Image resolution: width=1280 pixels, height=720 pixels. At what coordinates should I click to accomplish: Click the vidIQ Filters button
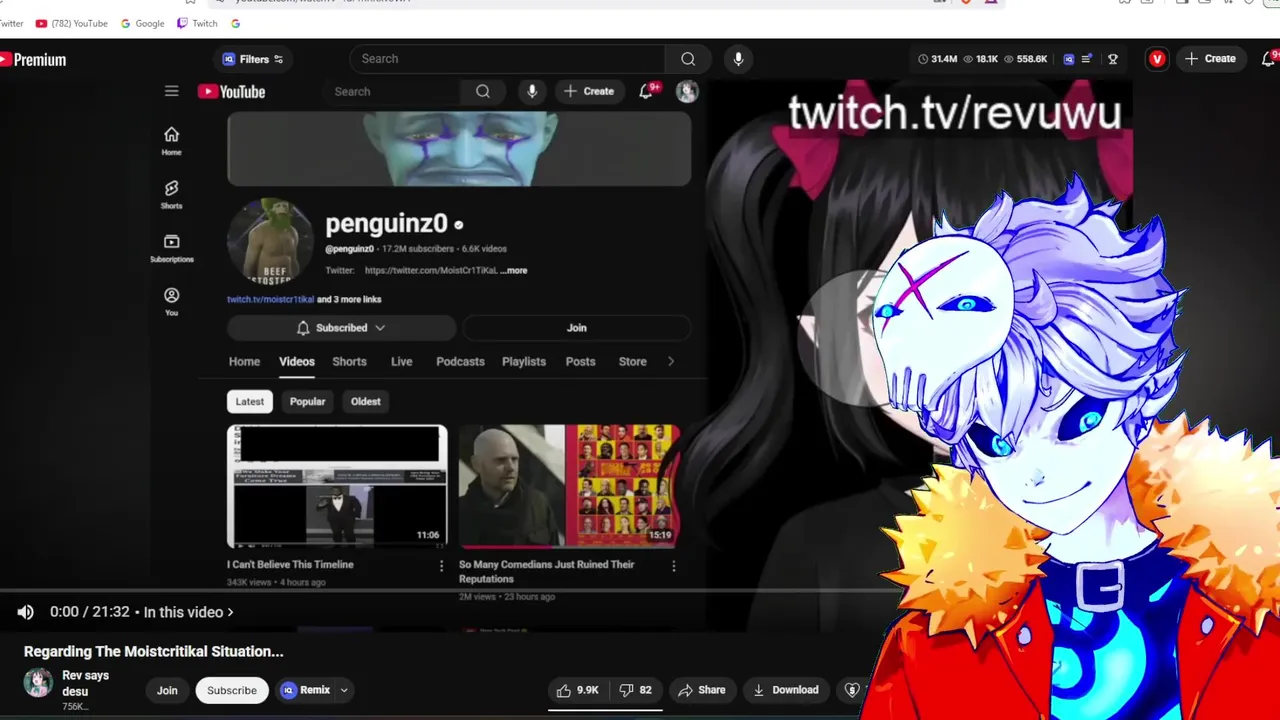click(x=253, y=59)
